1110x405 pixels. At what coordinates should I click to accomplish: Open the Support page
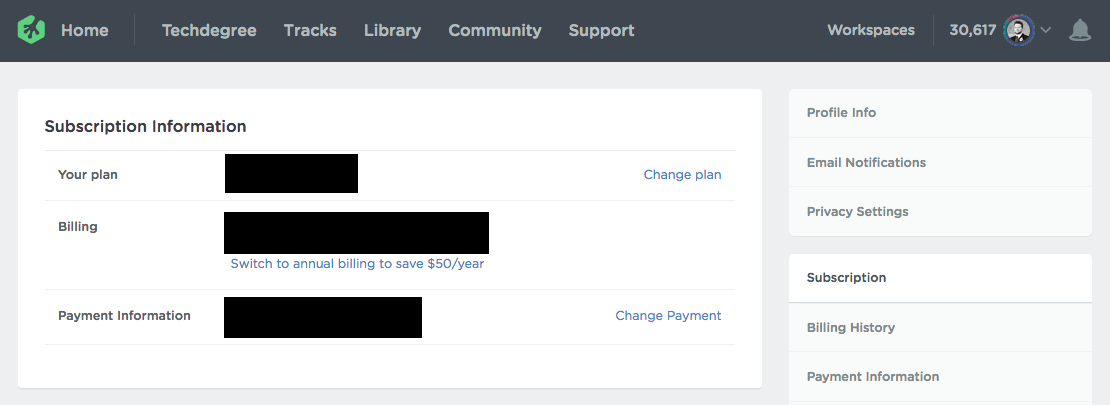pos(601,30)
